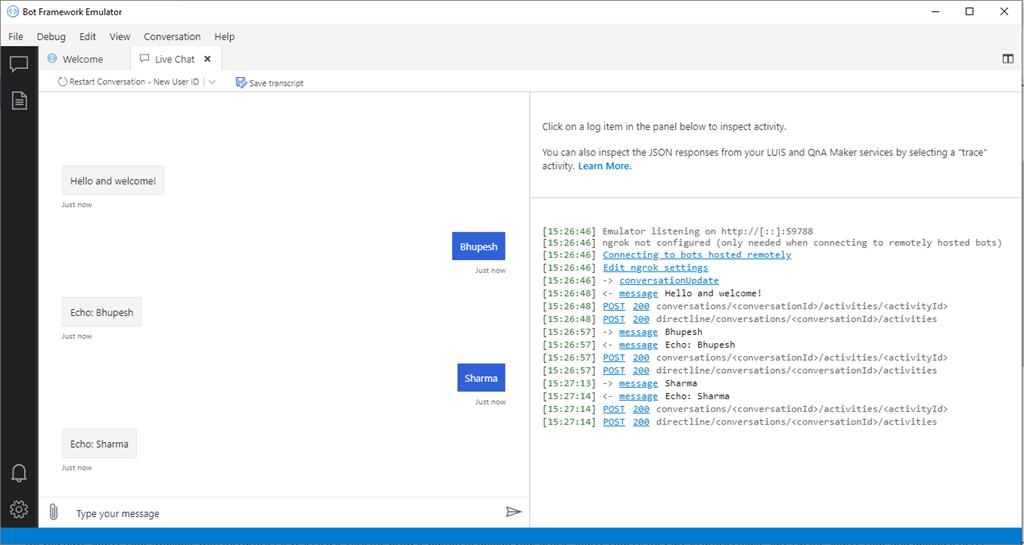
Task: Click 'Emulator listening on http://[::]:59788' log text
Action: [707, 231]
